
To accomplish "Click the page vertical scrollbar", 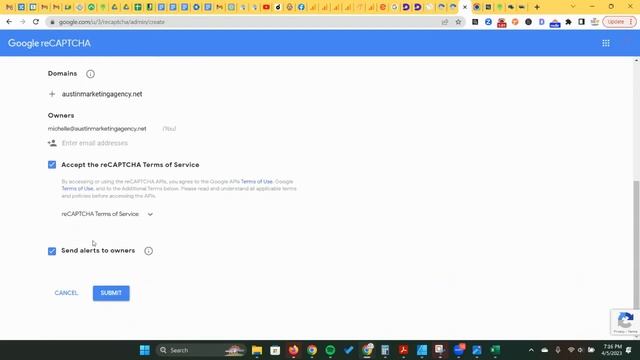I will (x=636, y=245).
